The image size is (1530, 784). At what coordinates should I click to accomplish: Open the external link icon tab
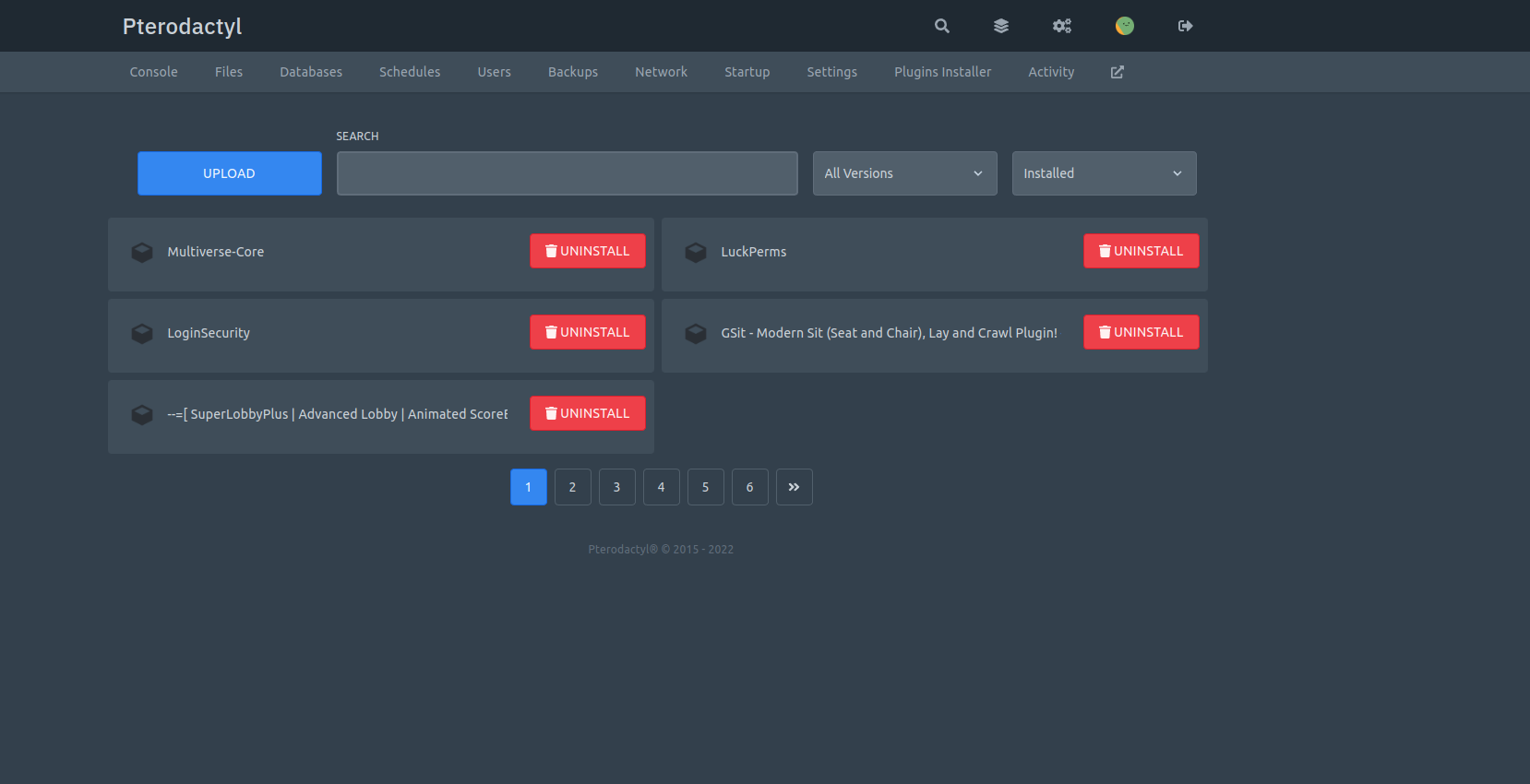pyautogui.click(x=1117, y=72)
